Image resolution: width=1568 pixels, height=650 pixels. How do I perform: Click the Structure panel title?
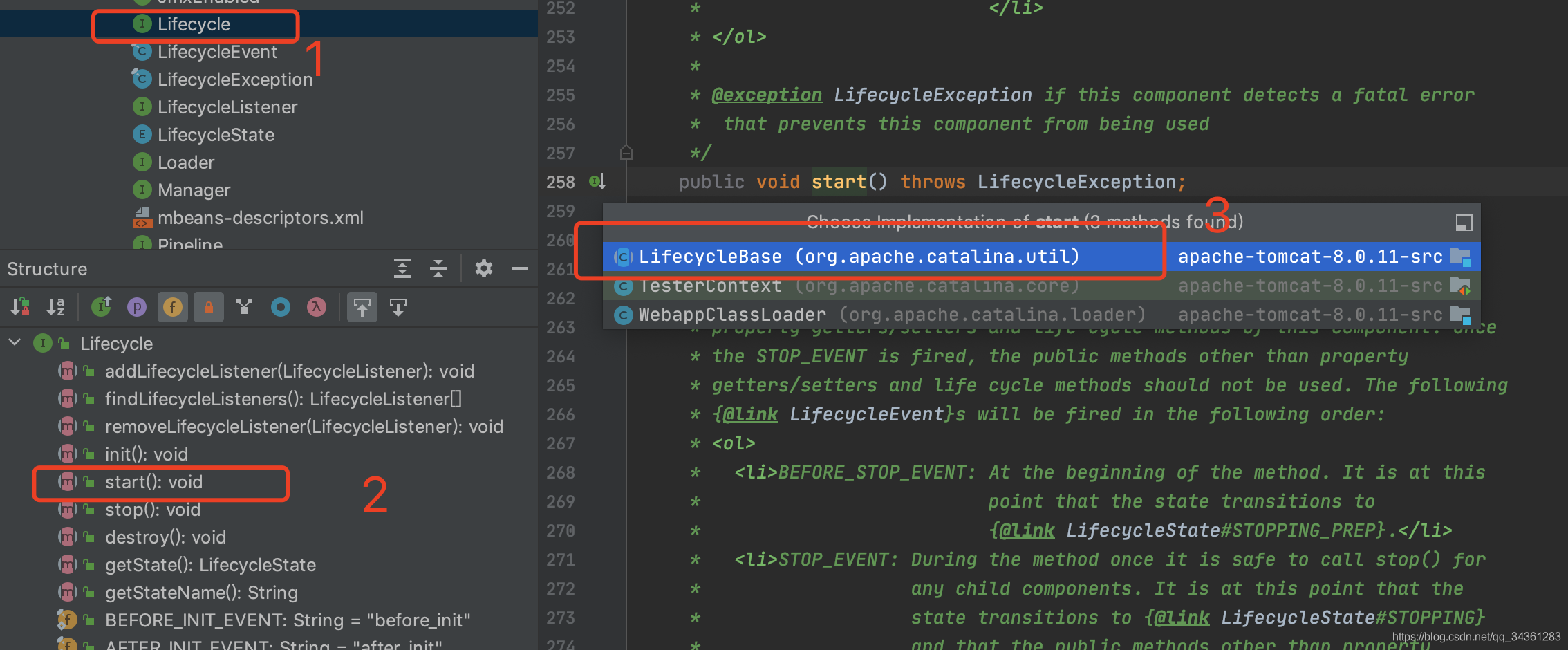coord(47,269)
